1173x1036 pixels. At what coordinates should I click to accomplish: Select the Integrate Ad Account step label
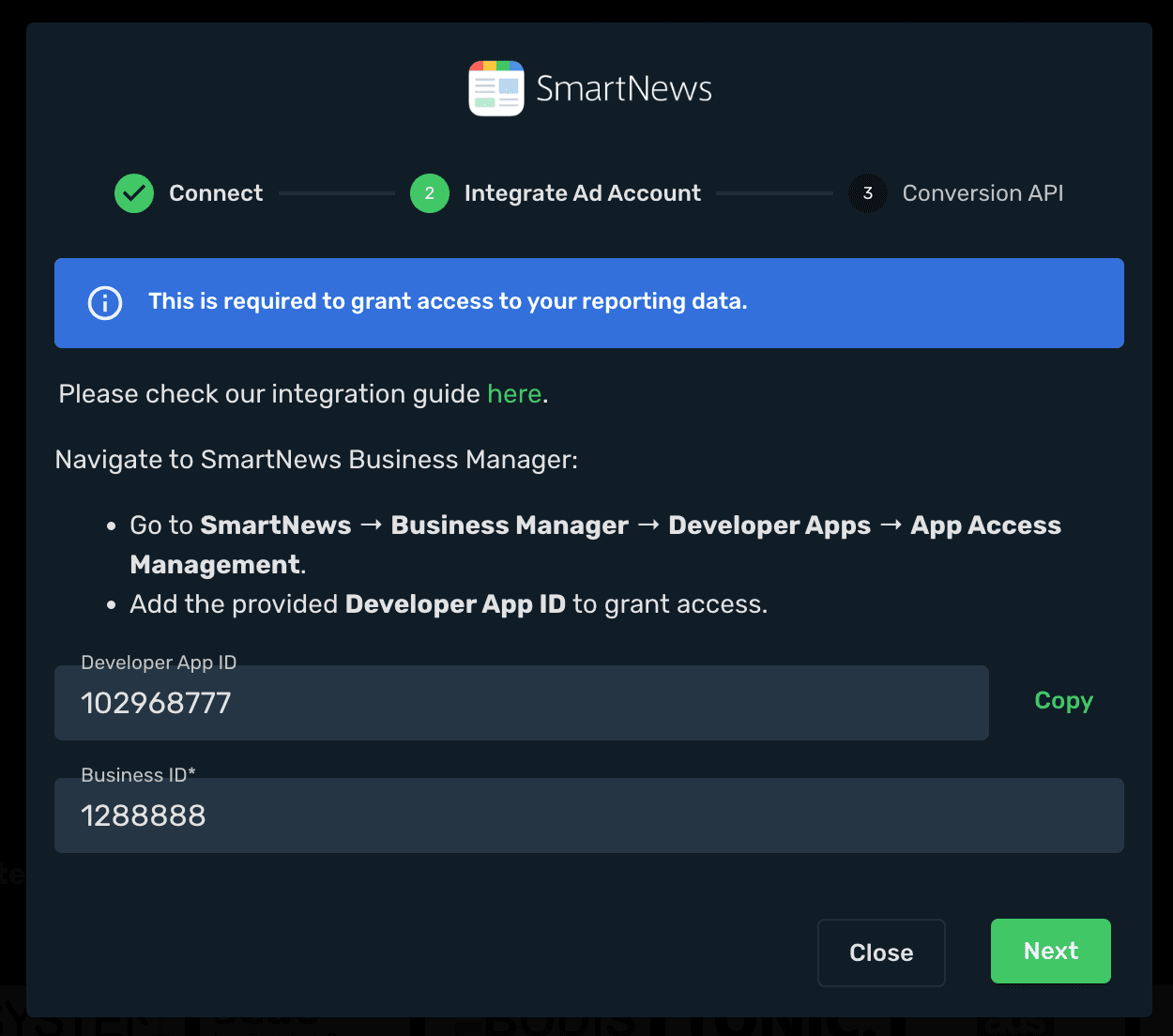(x=583, y=193)
